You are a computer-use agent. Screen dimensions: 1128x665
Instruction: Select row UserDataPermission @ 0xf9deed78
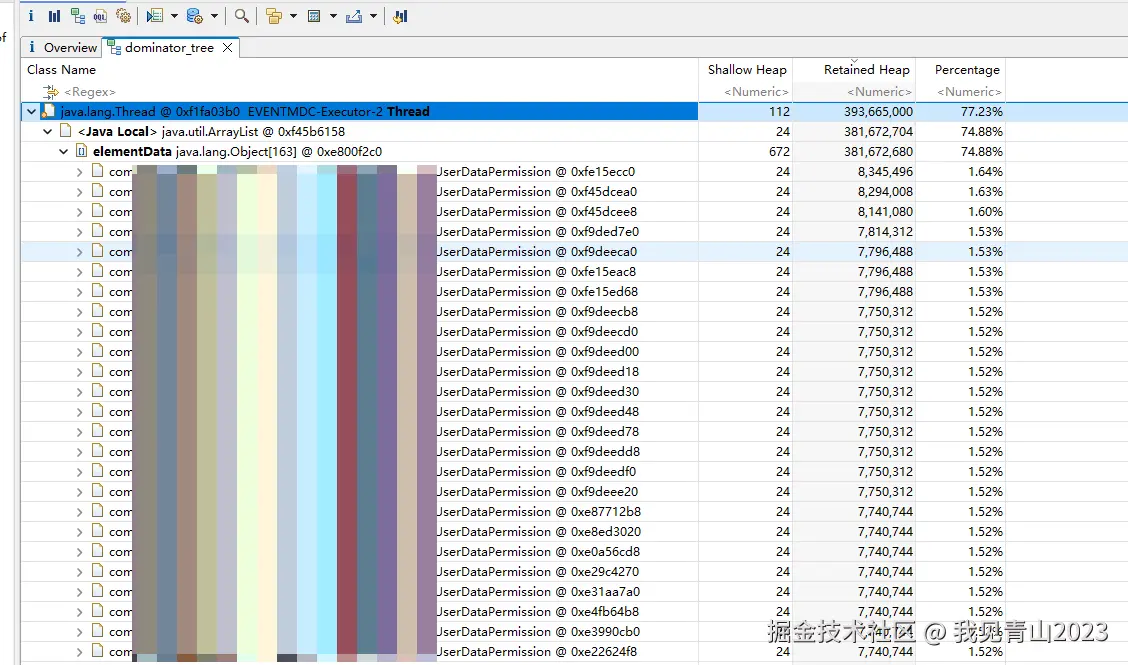point(513,432)
